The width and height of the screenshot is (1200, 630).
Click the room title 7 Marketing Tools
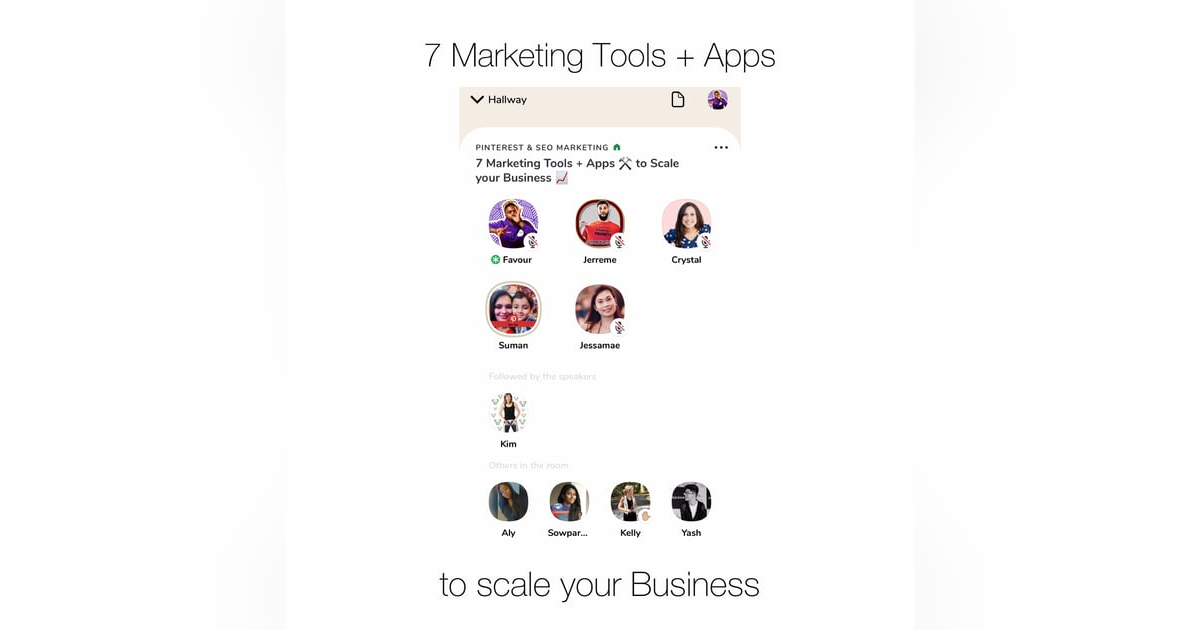pyautogui.click(x=577, y=170)
